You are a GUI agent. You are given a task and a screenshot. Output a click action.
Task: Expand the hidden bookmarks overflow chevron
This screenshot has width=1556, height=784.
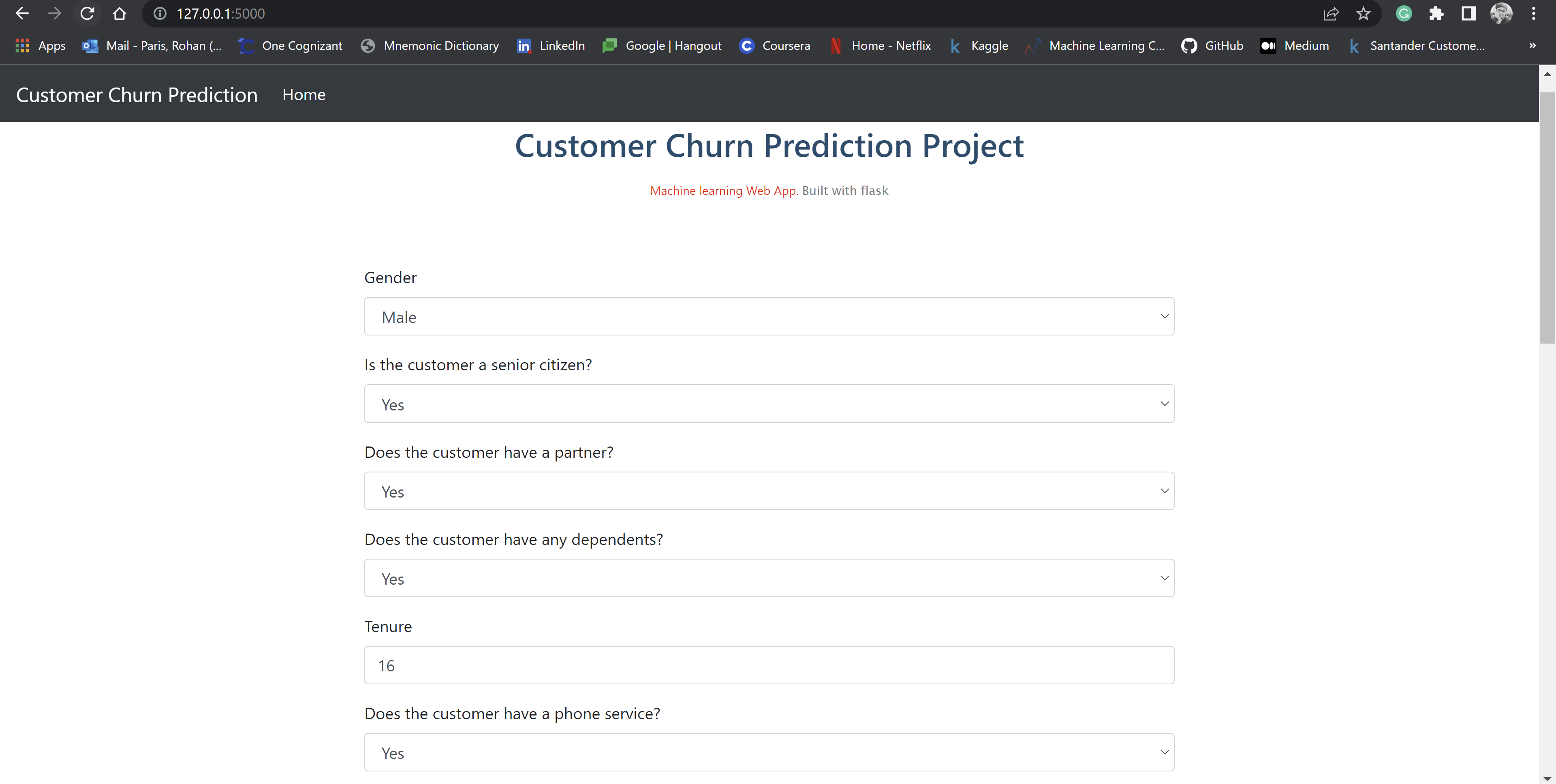pyautogui.click(x=1532, y=45)
